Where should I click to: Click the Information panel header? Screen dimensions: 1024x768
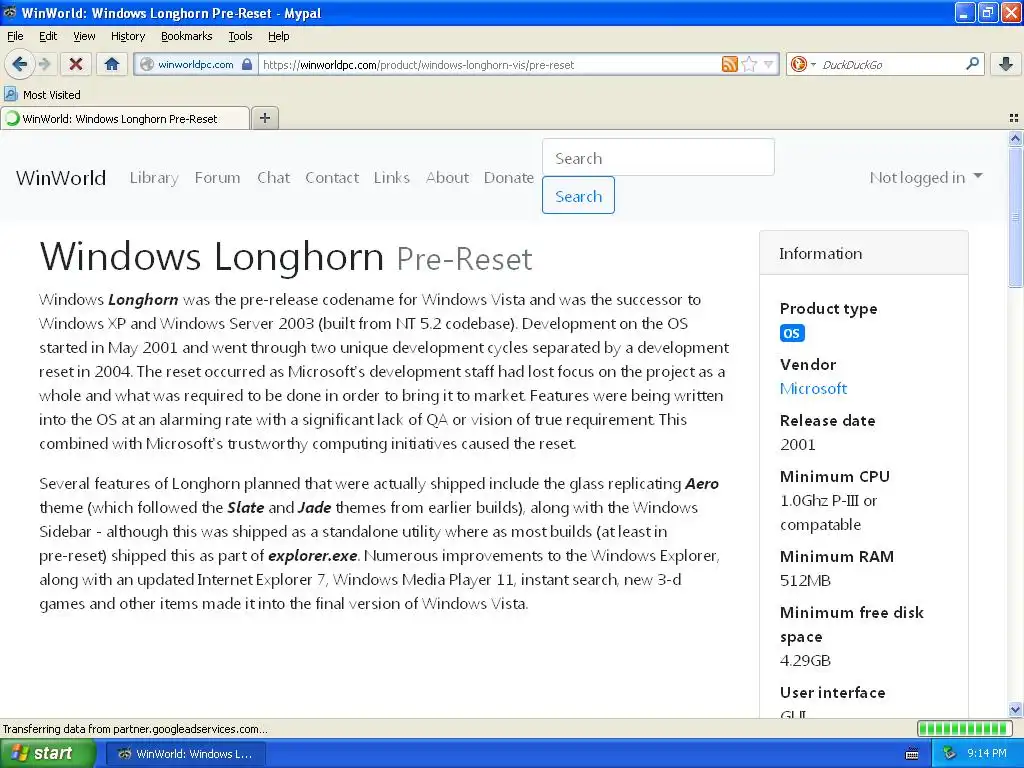click(x=863, y=253)
